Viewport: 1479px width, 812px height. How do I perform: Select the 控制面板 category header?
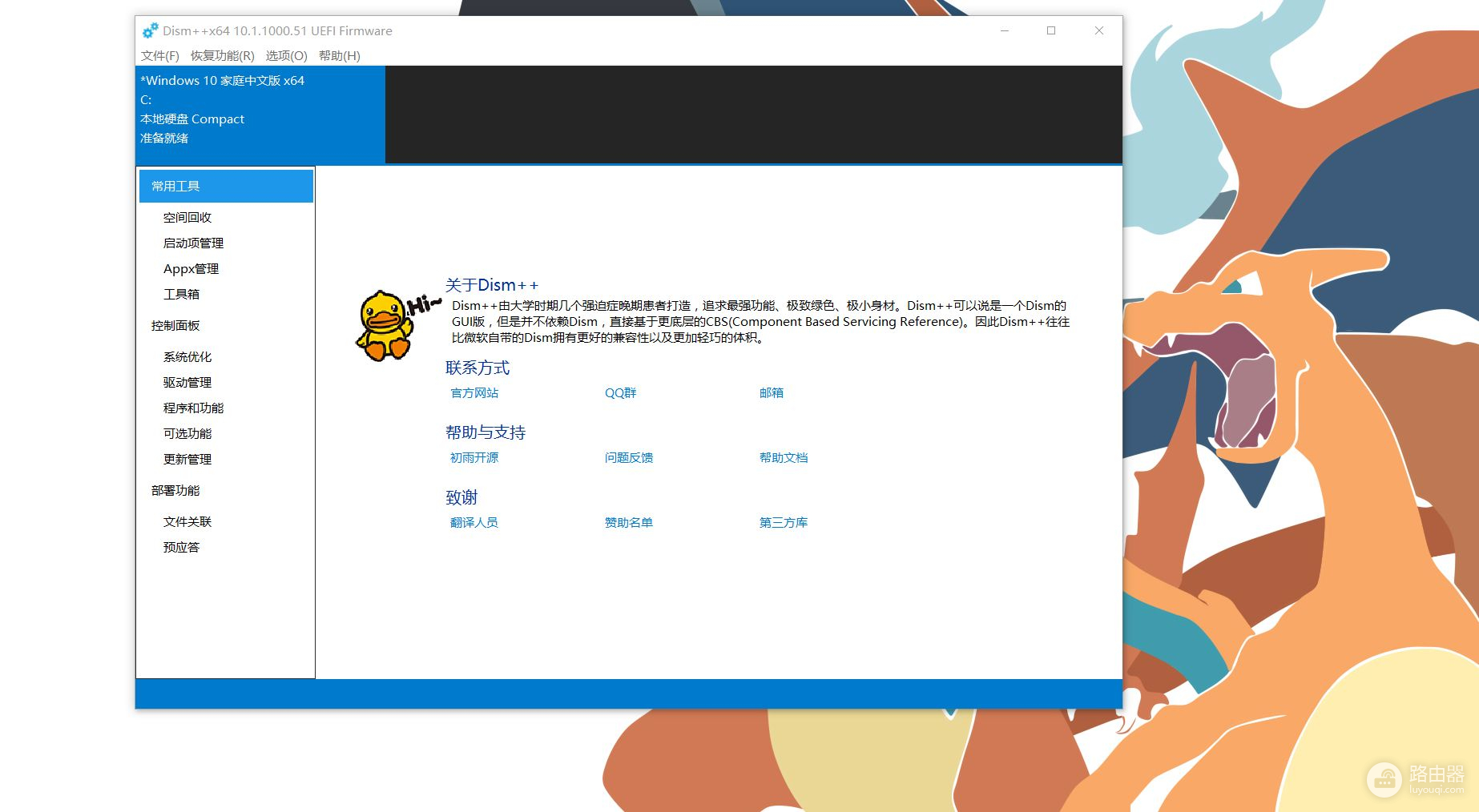pos(175,325)
